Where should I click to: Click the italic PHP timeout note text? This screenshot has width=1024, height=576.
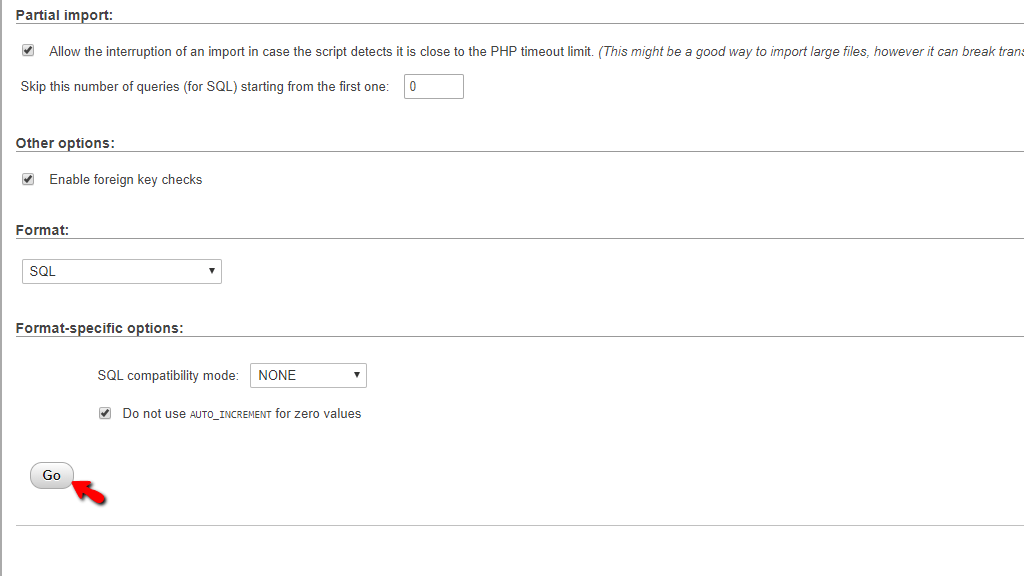[810, 51]
